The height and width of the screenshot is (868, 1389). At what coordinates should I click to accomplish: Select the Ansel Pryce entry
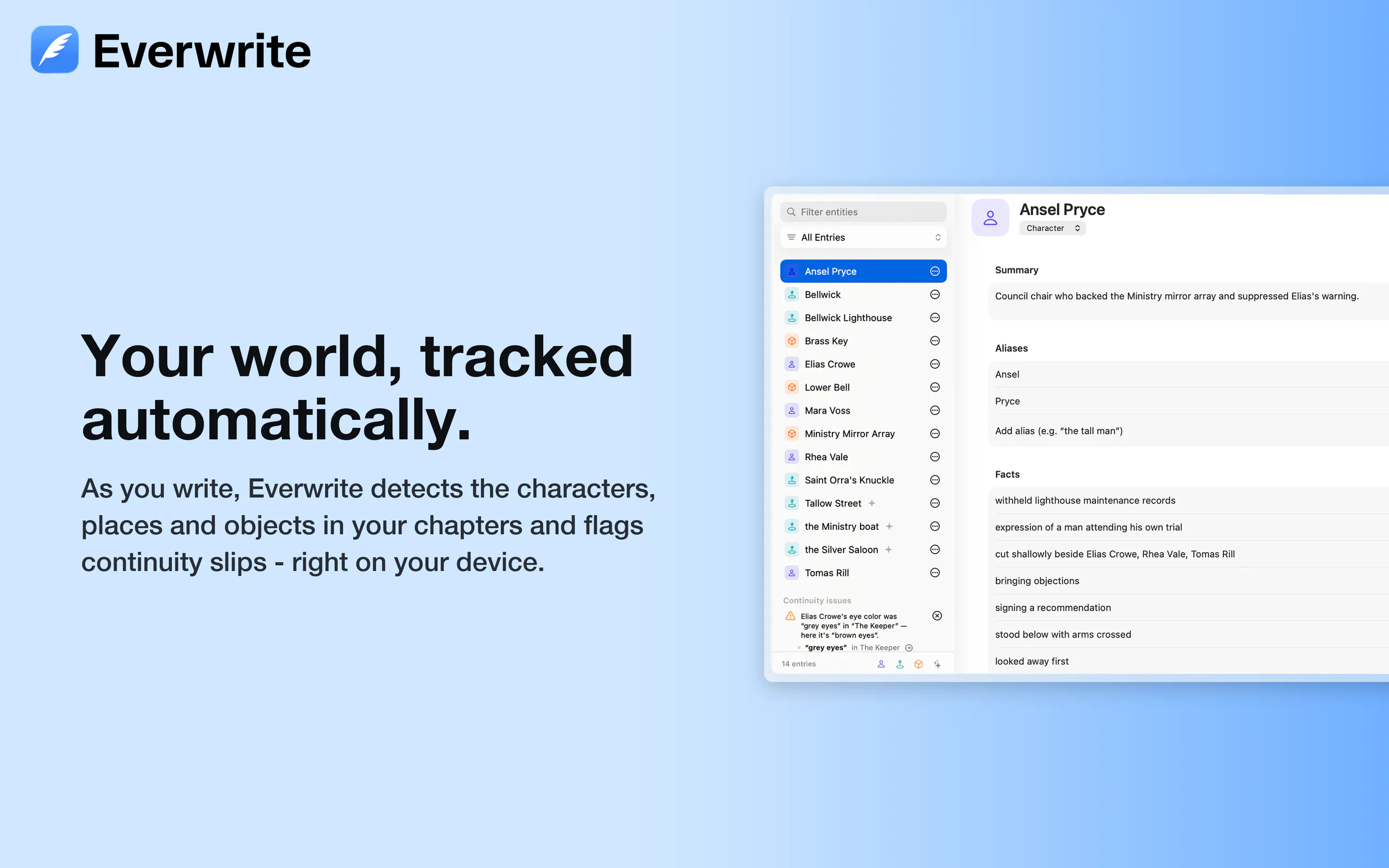(863, 271)
